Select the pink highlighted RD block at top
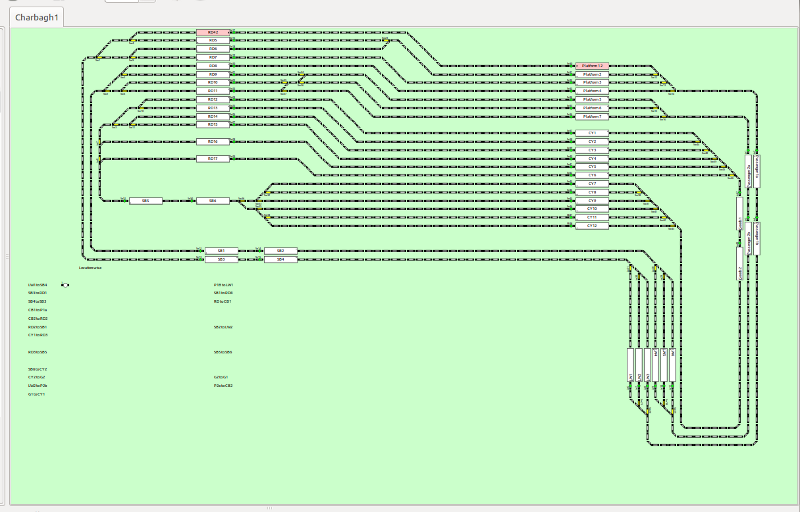800x512 pixels. (x=213, y=32)
